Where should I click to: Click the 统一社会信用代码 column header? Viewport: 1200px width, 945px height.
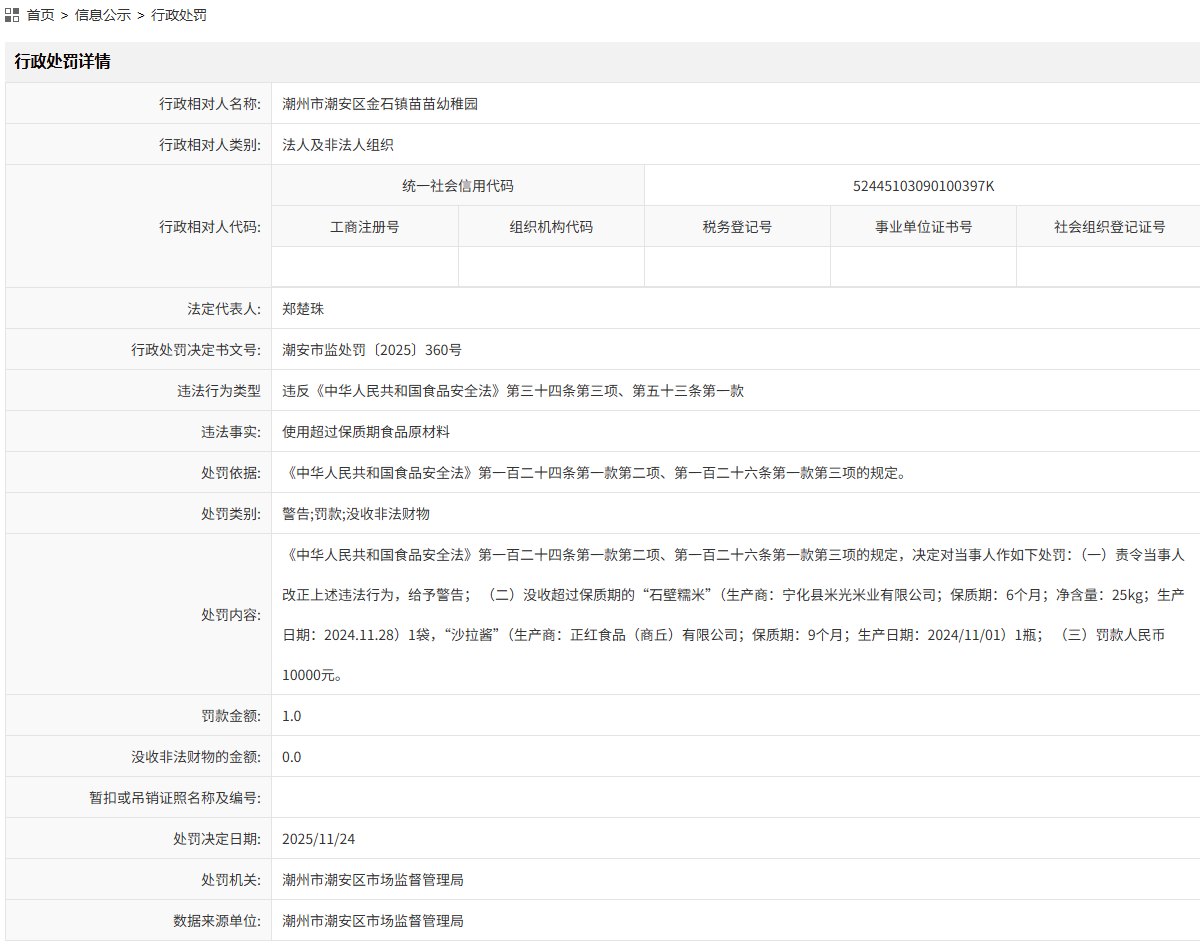tap(458, 186)
